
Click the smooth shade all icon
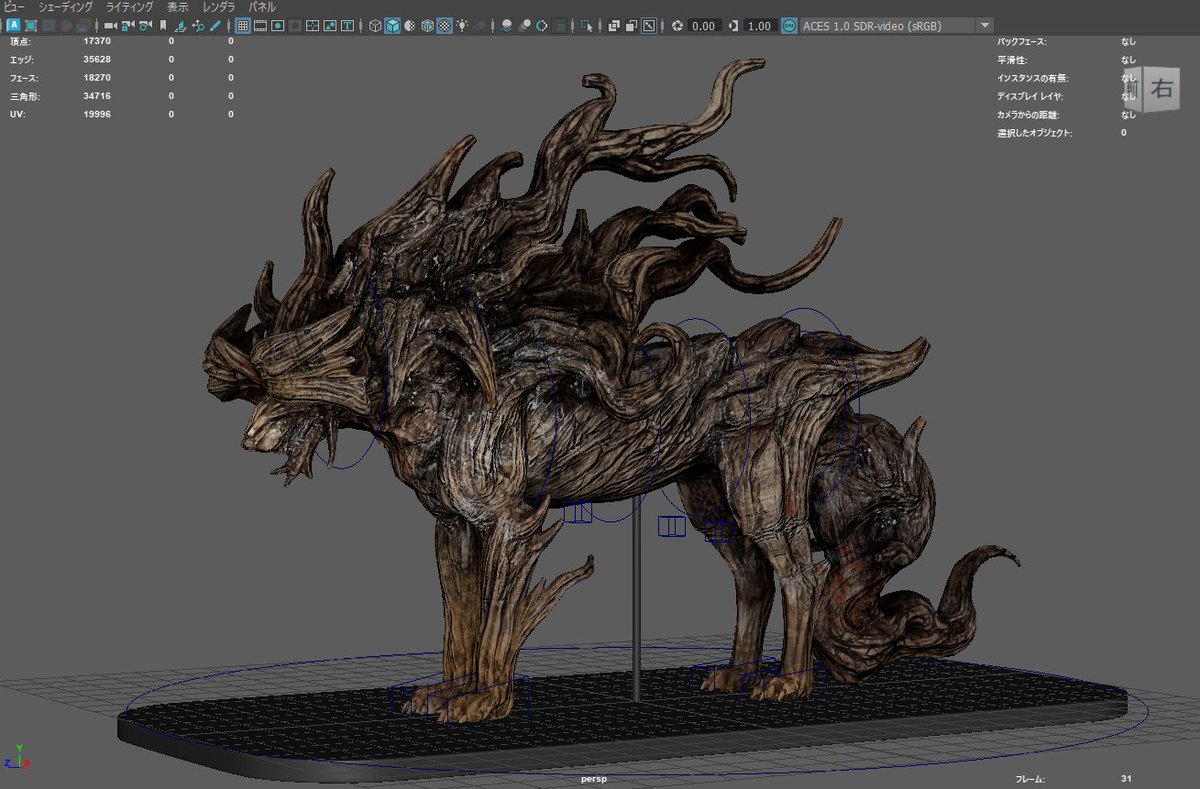392,25
